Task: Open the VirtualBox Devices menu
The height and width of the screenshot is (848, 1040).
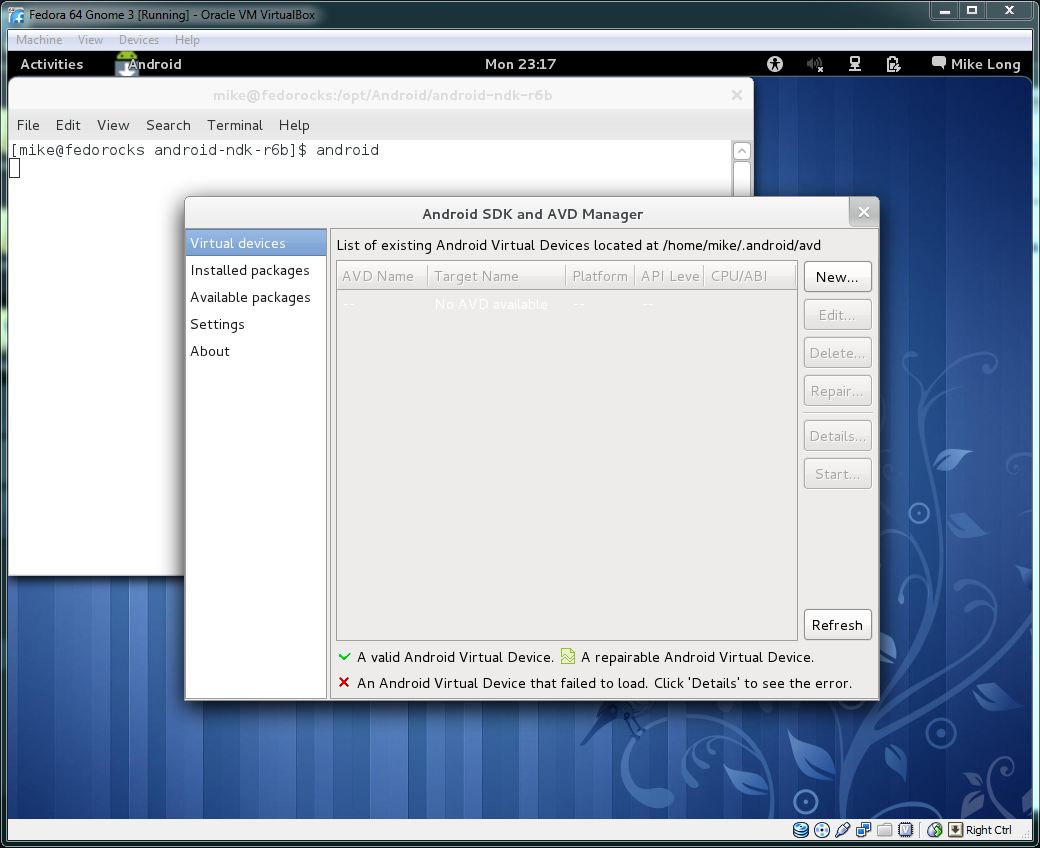Action: 139,40
